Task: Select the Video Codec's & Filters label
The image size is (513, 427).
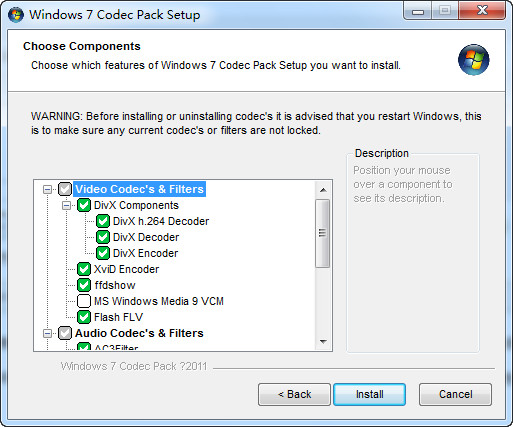Action: (139, 189)
